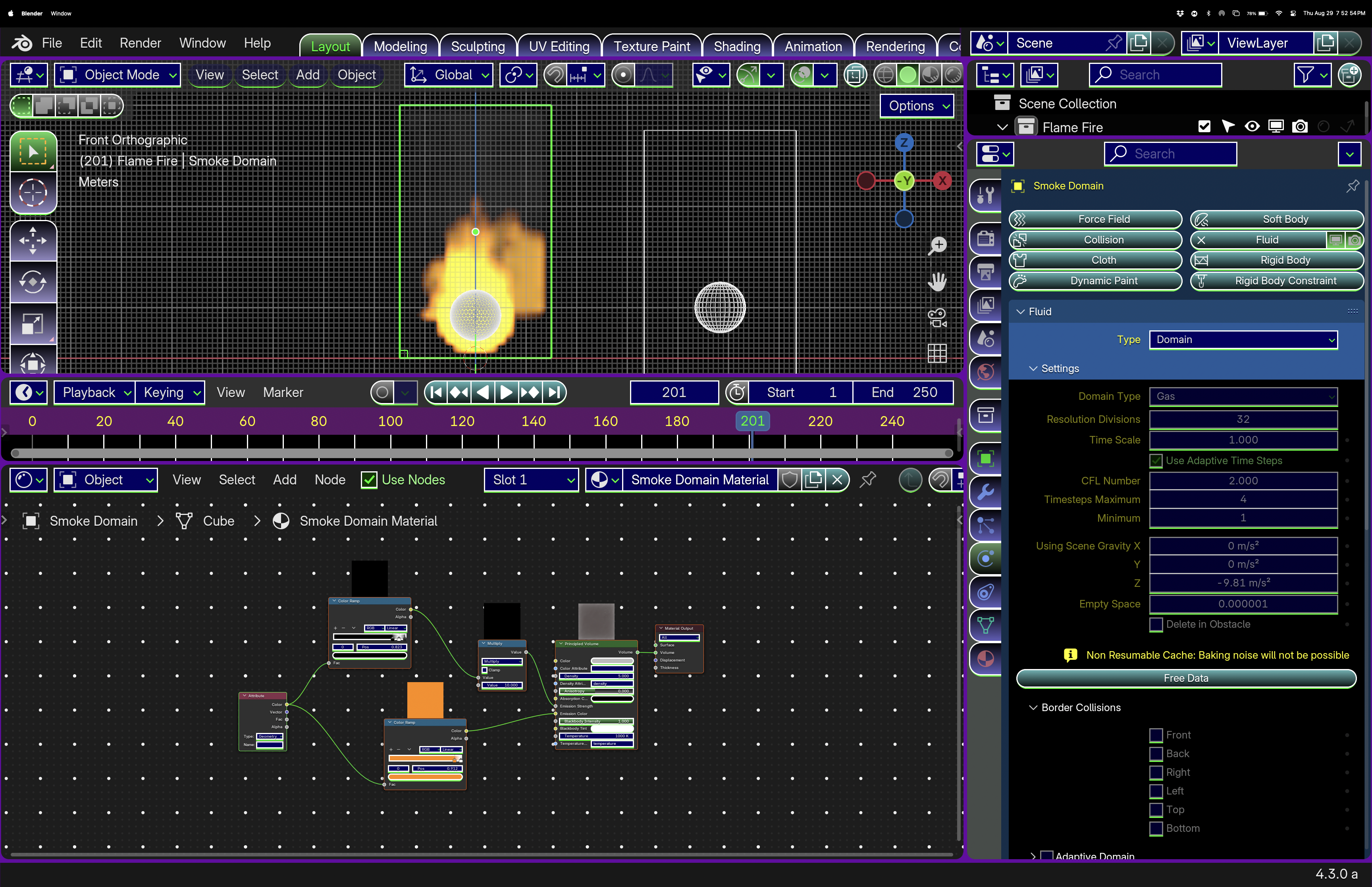This screenshot has width=1372, height=887.
Task: Add Cloth physics
Action: click(x=1095, y=260)
